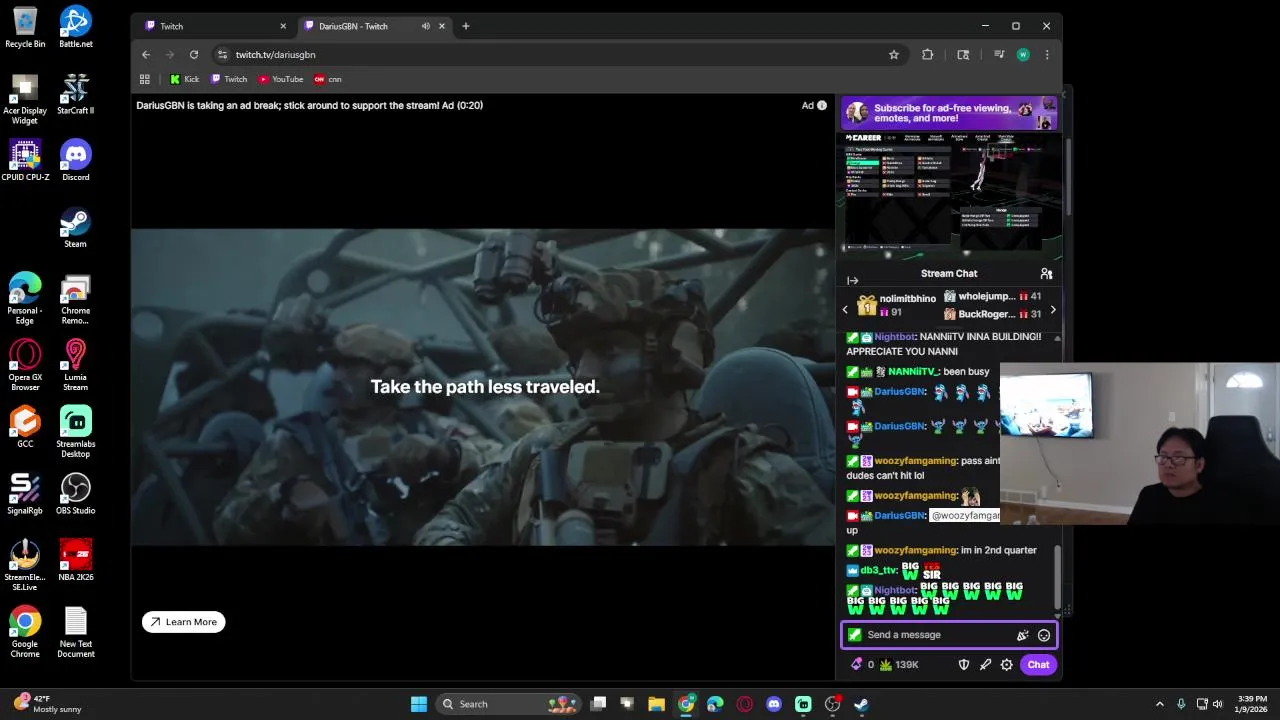Open the OBS Studio desktop icon

pyautogui.click(x=76, y=494)
